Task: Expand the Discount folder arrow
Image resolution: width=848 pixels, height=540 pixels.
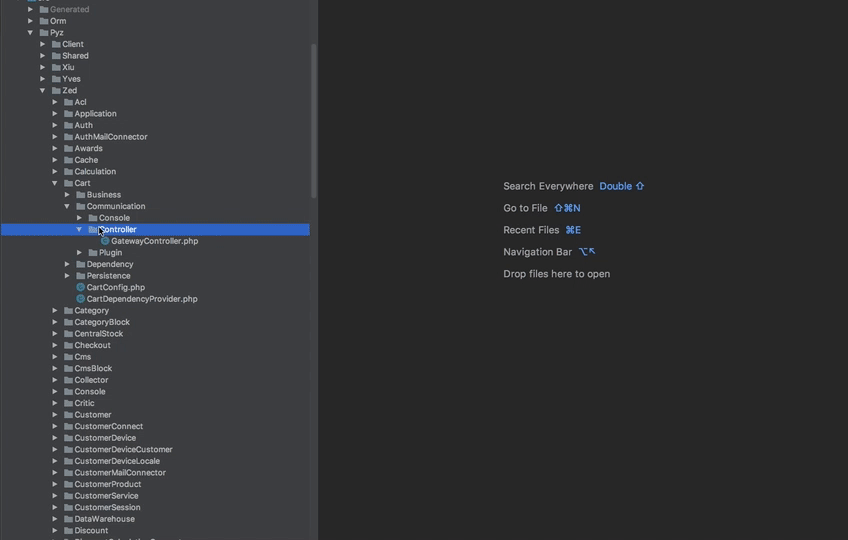Action: tap(55, 531)
